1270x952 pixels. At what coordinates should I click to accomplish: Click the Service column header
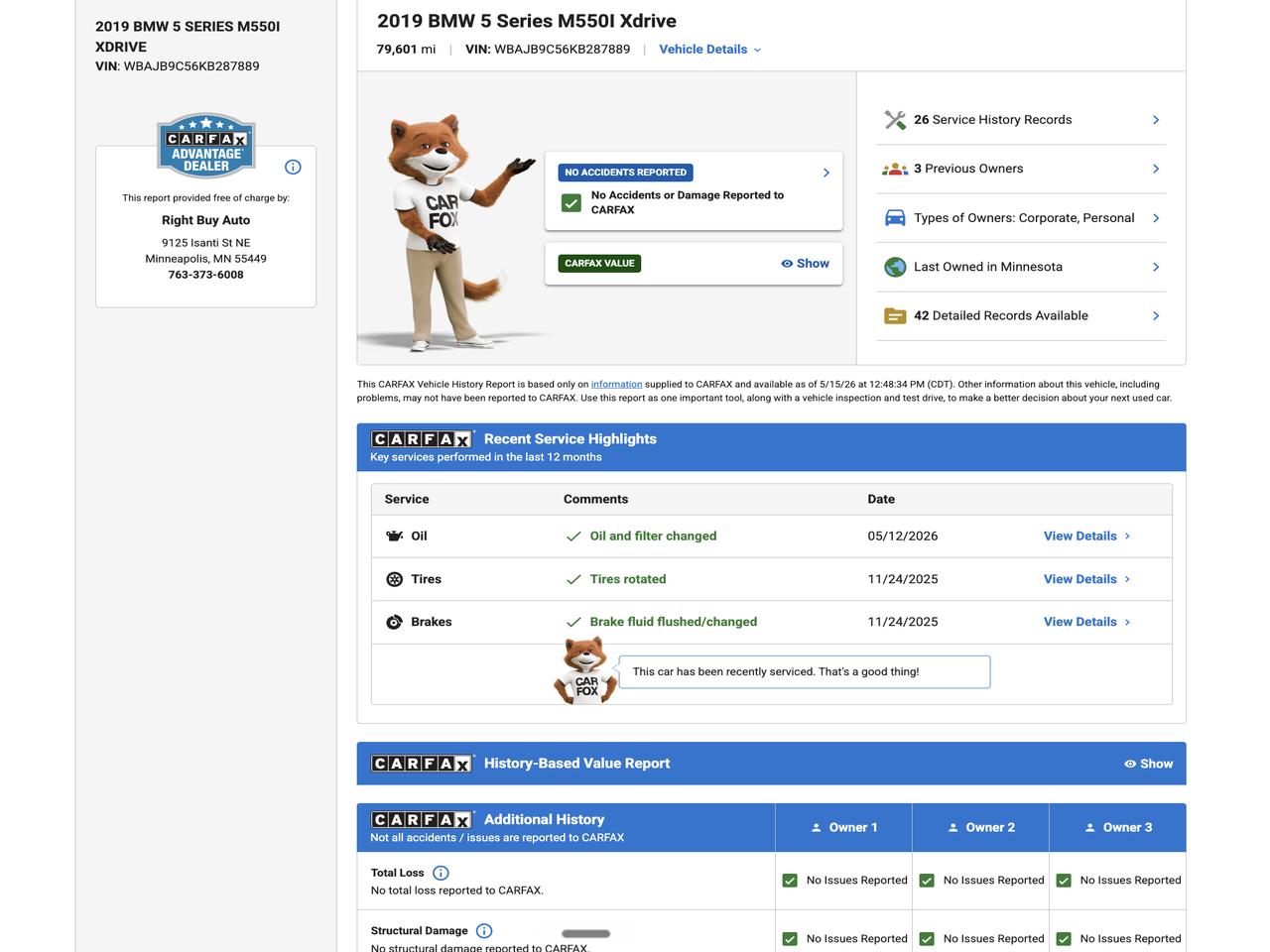click(x=407, y=500)
